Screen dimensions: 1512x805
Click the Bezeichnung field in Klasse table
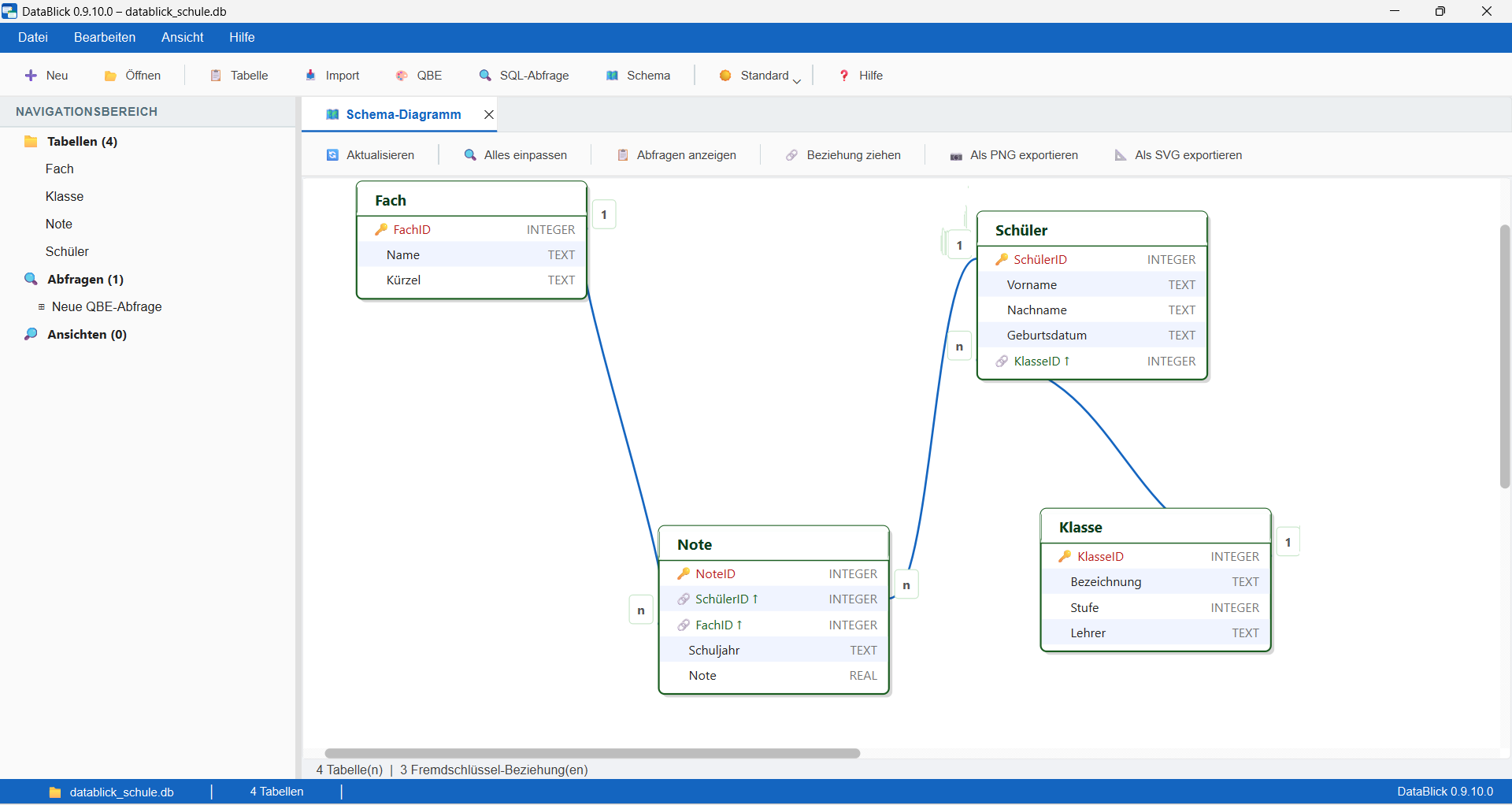tap(1156, 582)
